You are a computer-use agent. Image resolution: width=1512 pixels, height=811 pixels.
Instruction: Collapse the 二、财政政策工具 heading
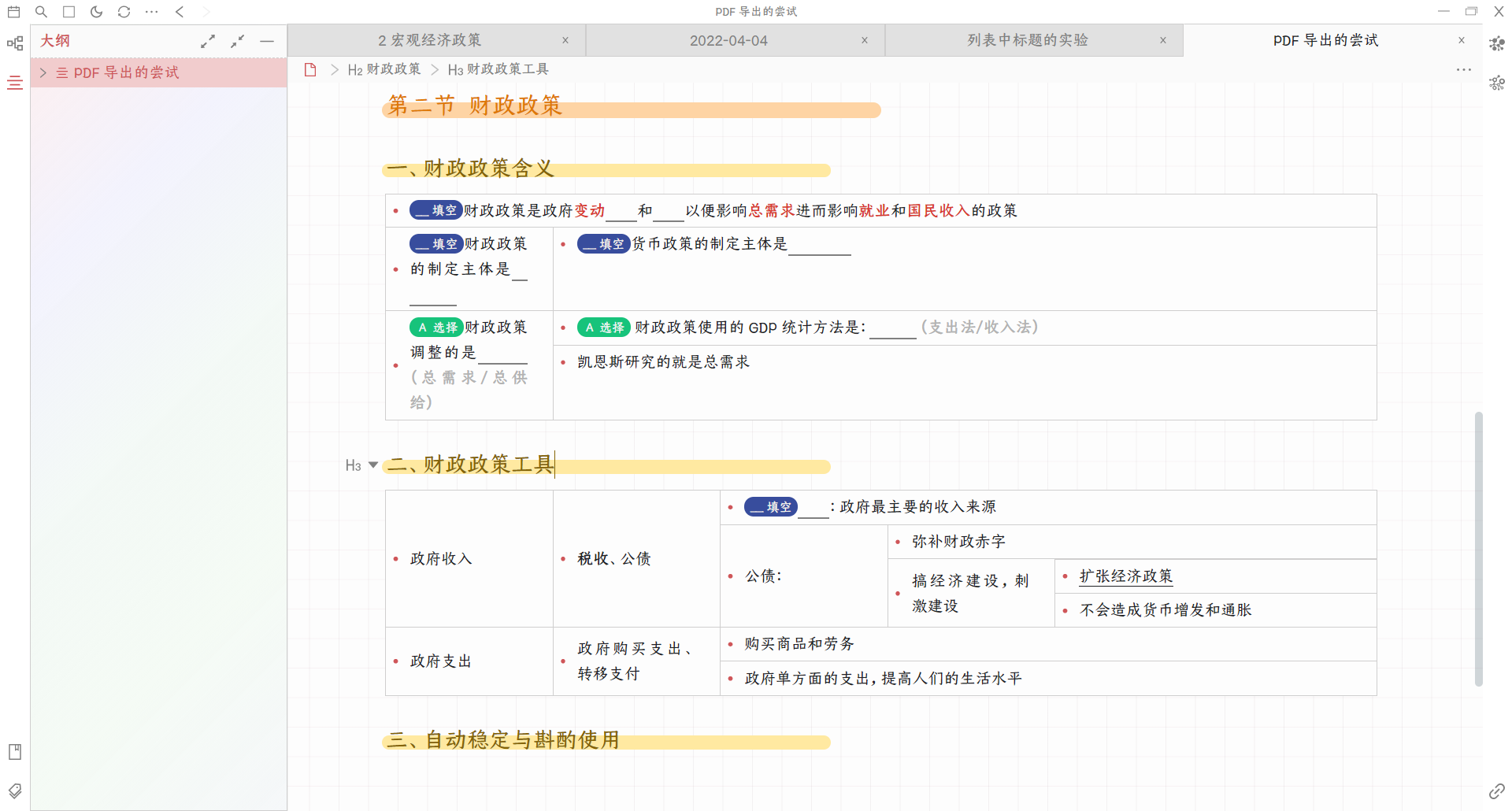pos(373,465)
